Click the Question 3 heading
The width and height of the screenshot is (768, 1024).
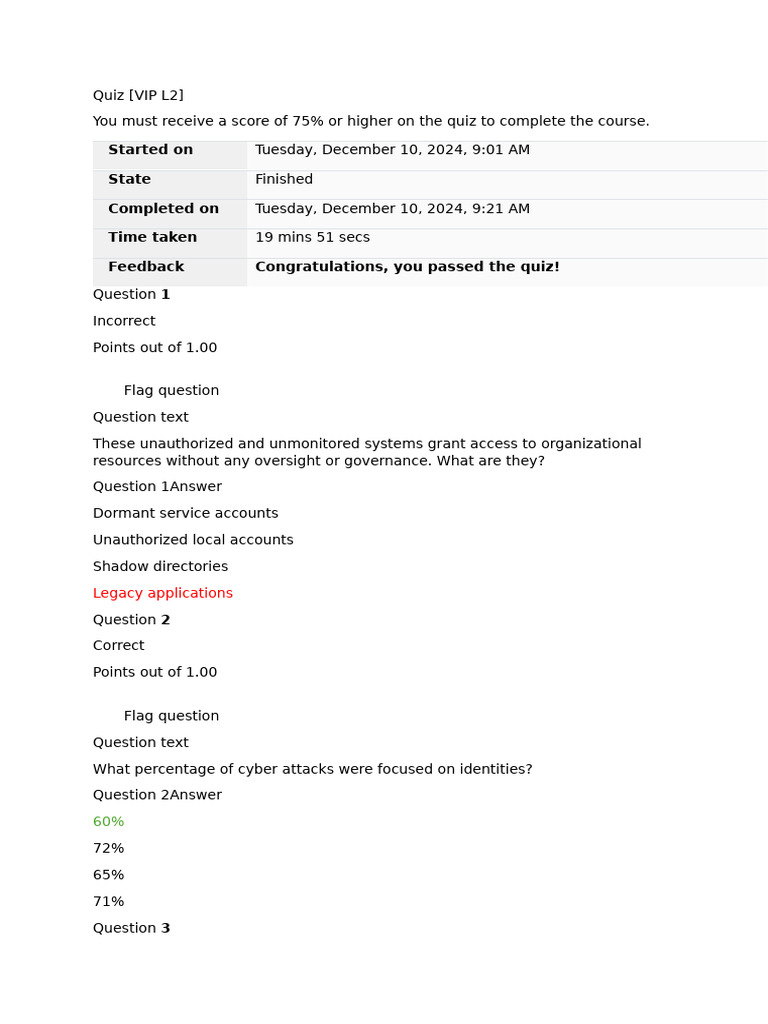[131, 928]
